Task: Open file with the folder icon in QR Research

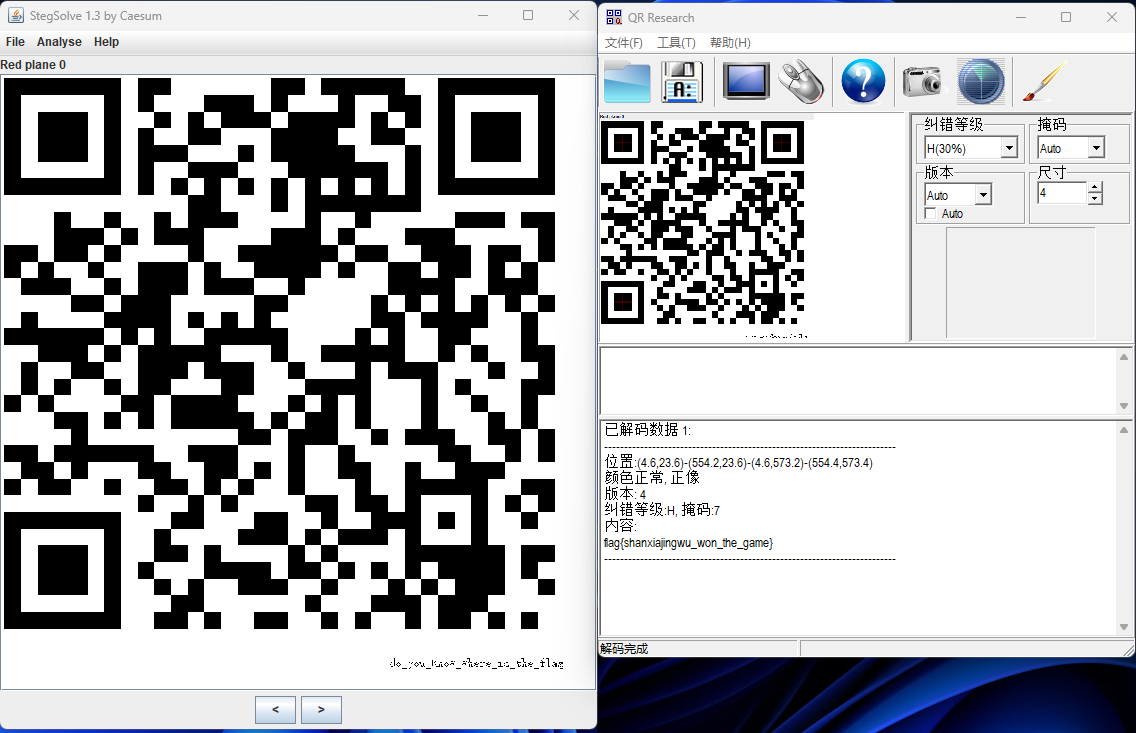Action: (x=627, y=82)
